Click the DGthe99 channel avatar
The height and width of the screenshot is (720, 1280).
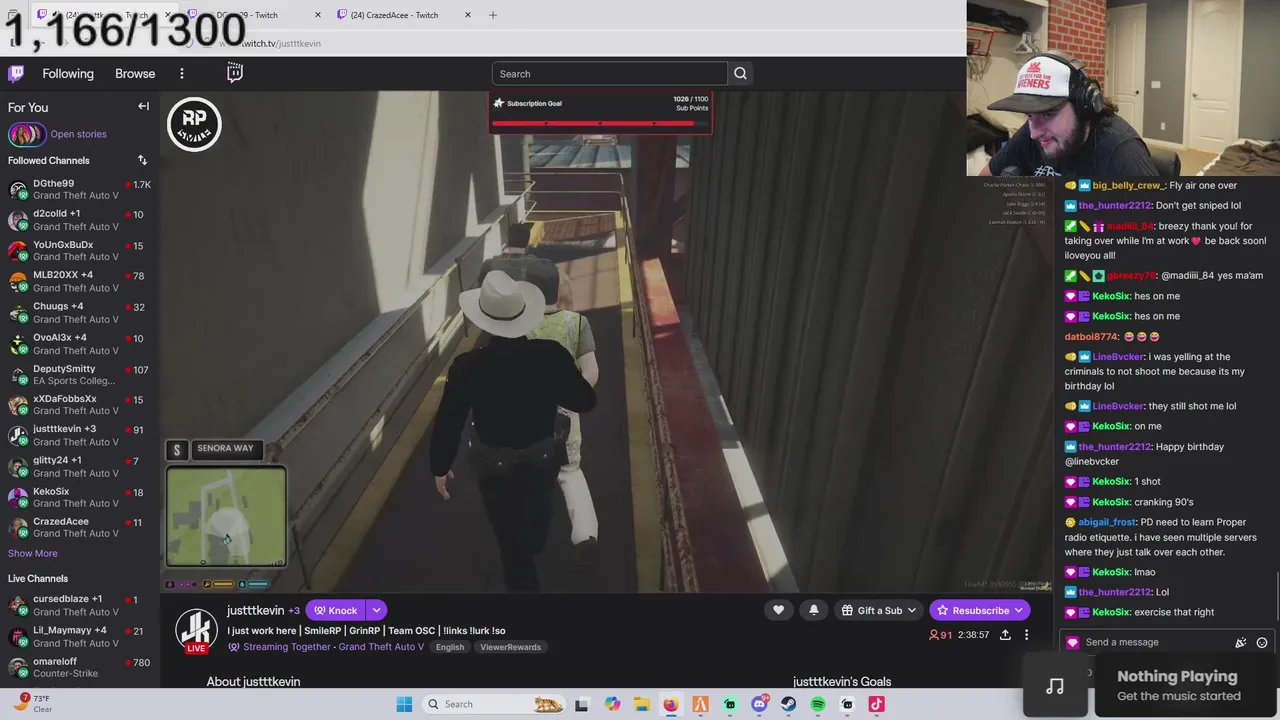point(17,189)
